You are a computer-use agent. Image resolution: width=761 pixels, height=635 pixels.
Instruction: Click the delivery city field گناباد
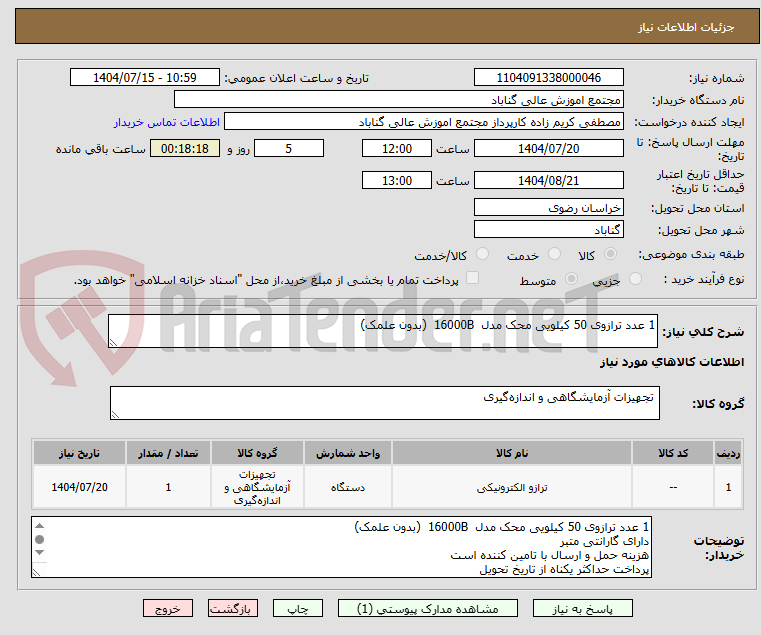pyautogui.click(x=548, y=230)
